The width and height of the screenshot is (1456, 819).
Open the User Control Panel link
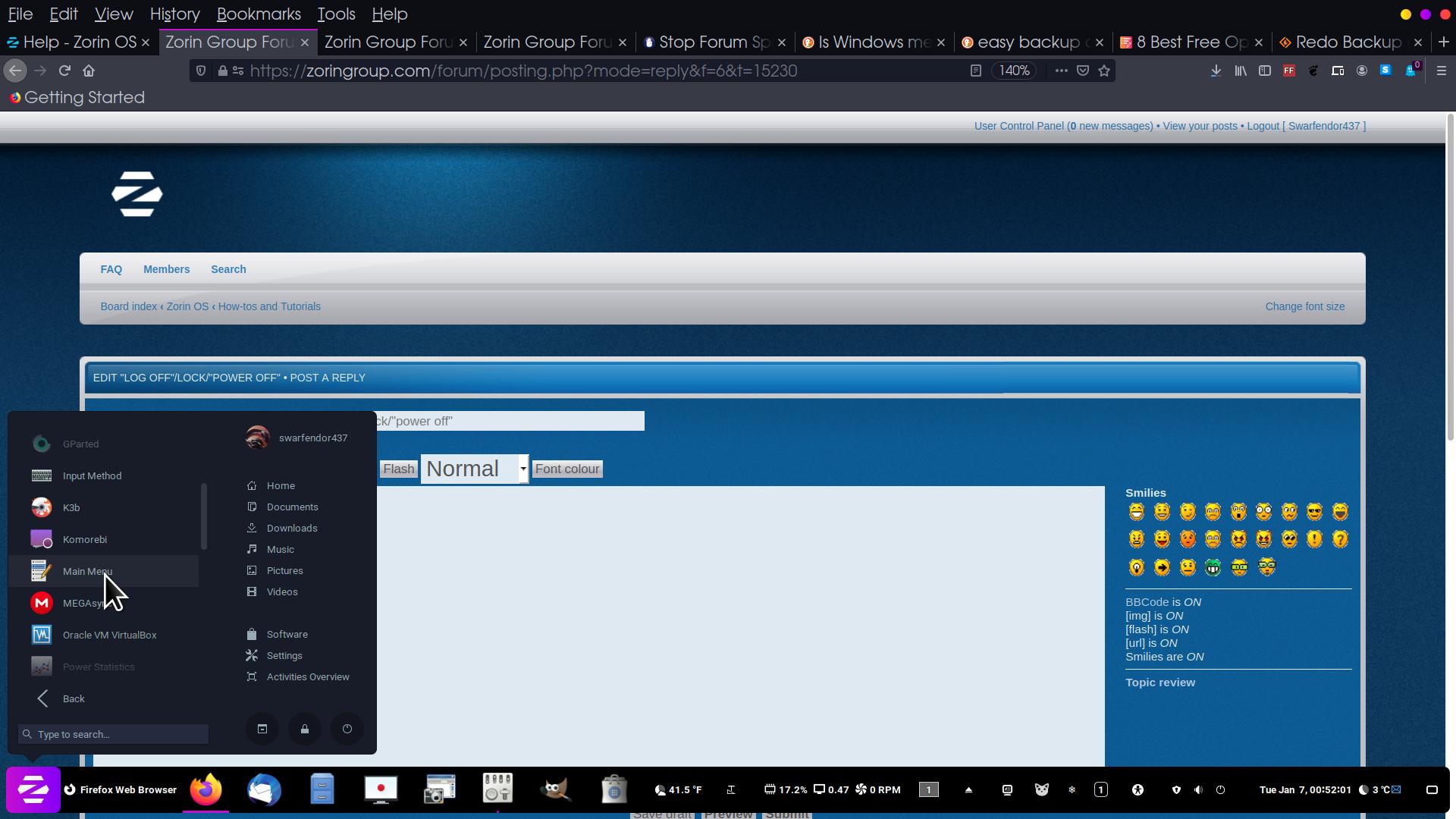tap(1018, 126)
